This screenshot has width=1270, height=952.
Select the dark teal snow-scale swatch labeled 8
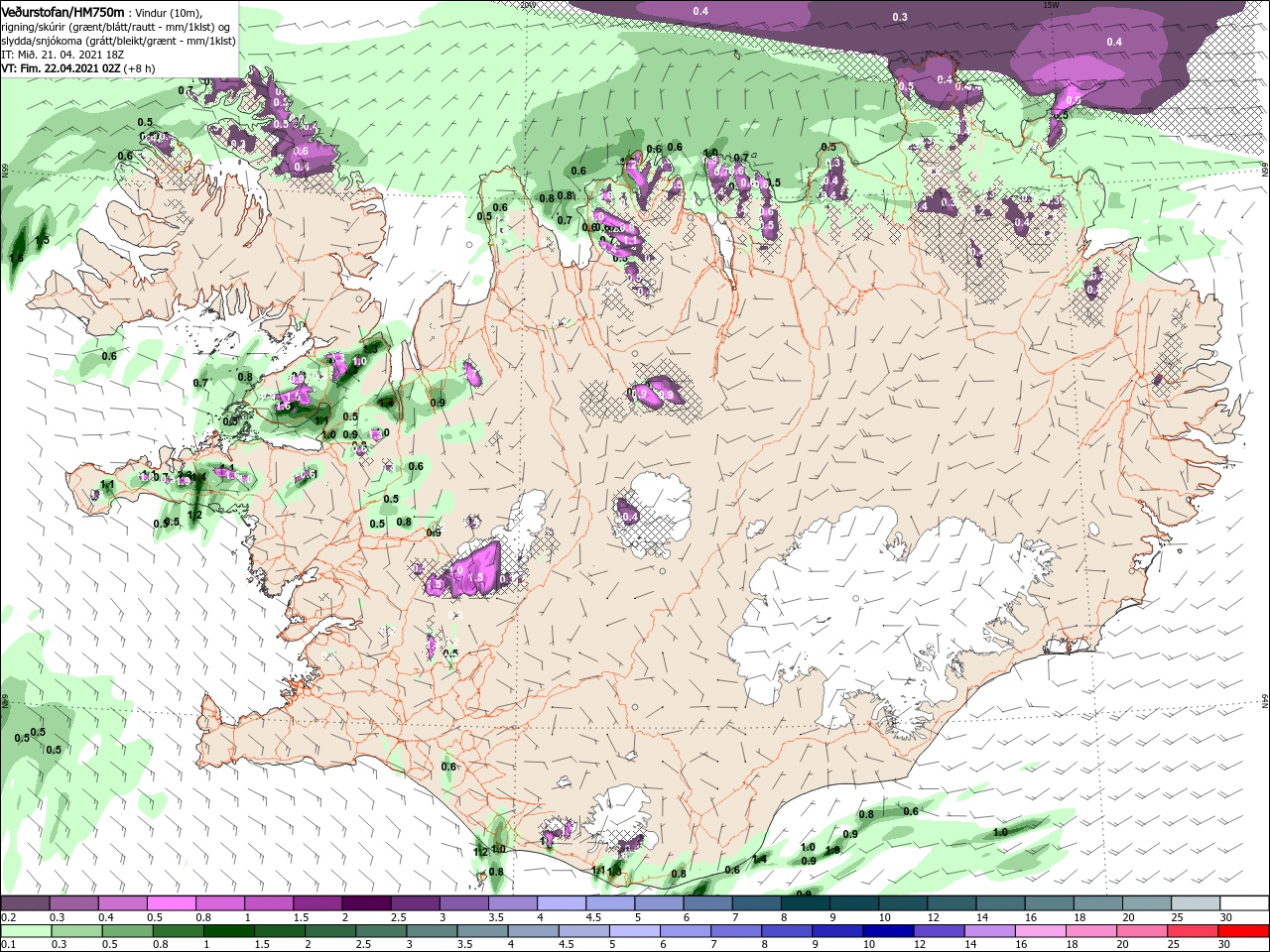(x=806, y=903)
